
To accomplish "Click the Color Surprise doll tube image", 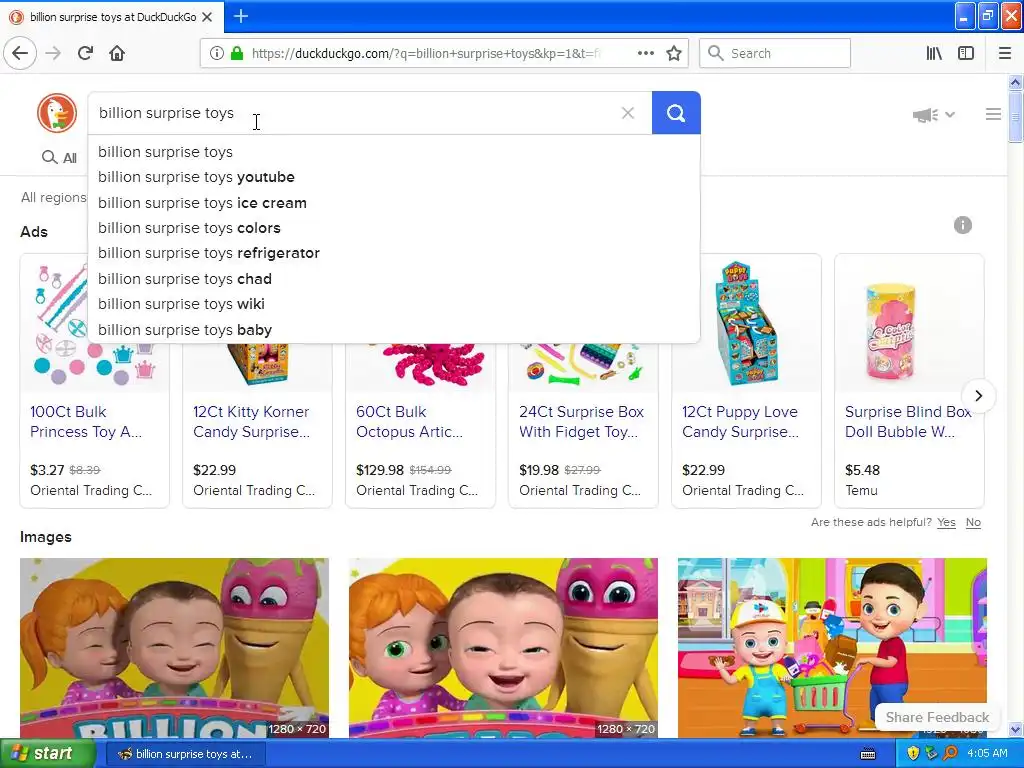I will (x=890, y=331).
